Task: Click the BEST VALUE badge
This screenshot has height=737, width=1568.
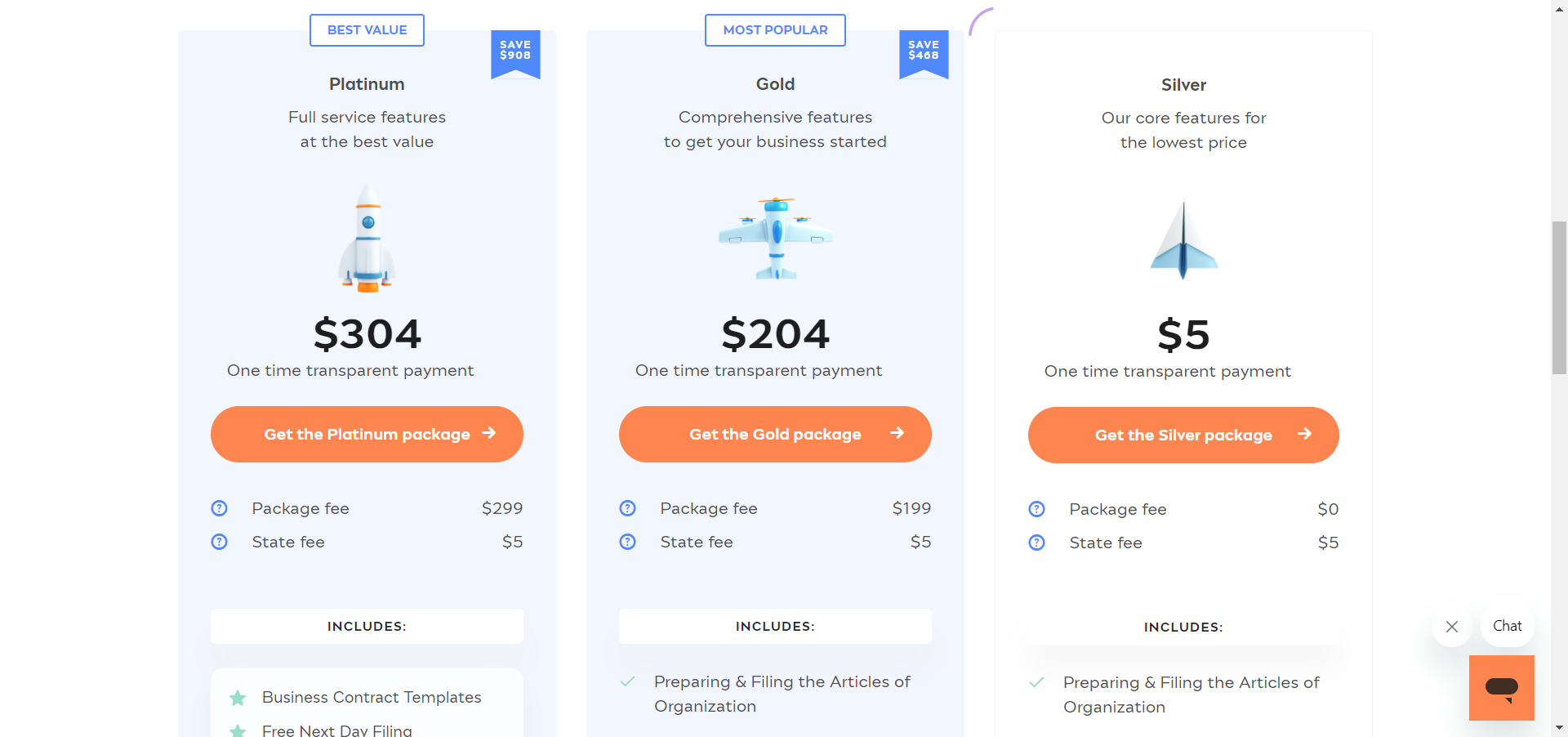Action: pos(367,30)
